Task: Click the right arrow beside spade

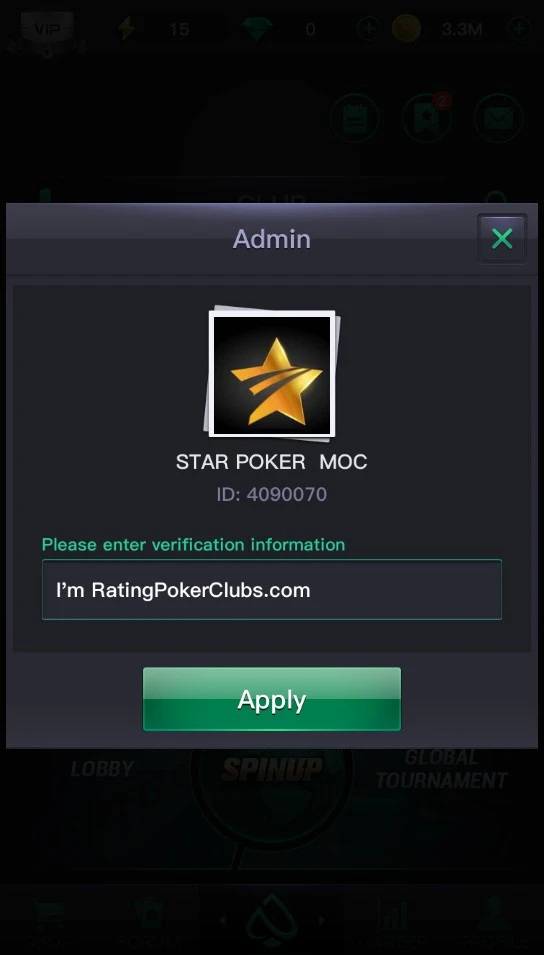Action: pyautogui.click(x=322, y=920)
